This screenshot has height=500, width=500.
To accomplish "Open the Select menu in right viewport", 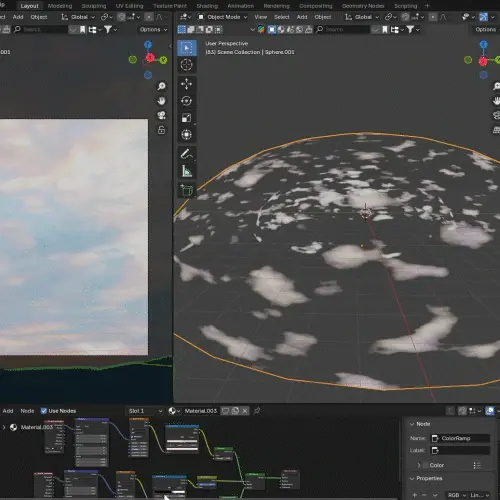I will (x=282, y=17).
